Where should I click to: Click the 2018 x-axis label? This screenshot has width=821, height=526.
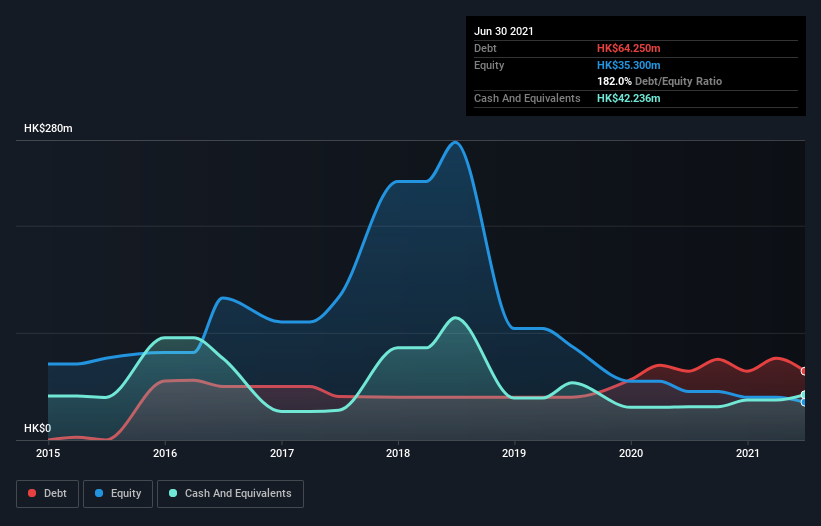398,453
